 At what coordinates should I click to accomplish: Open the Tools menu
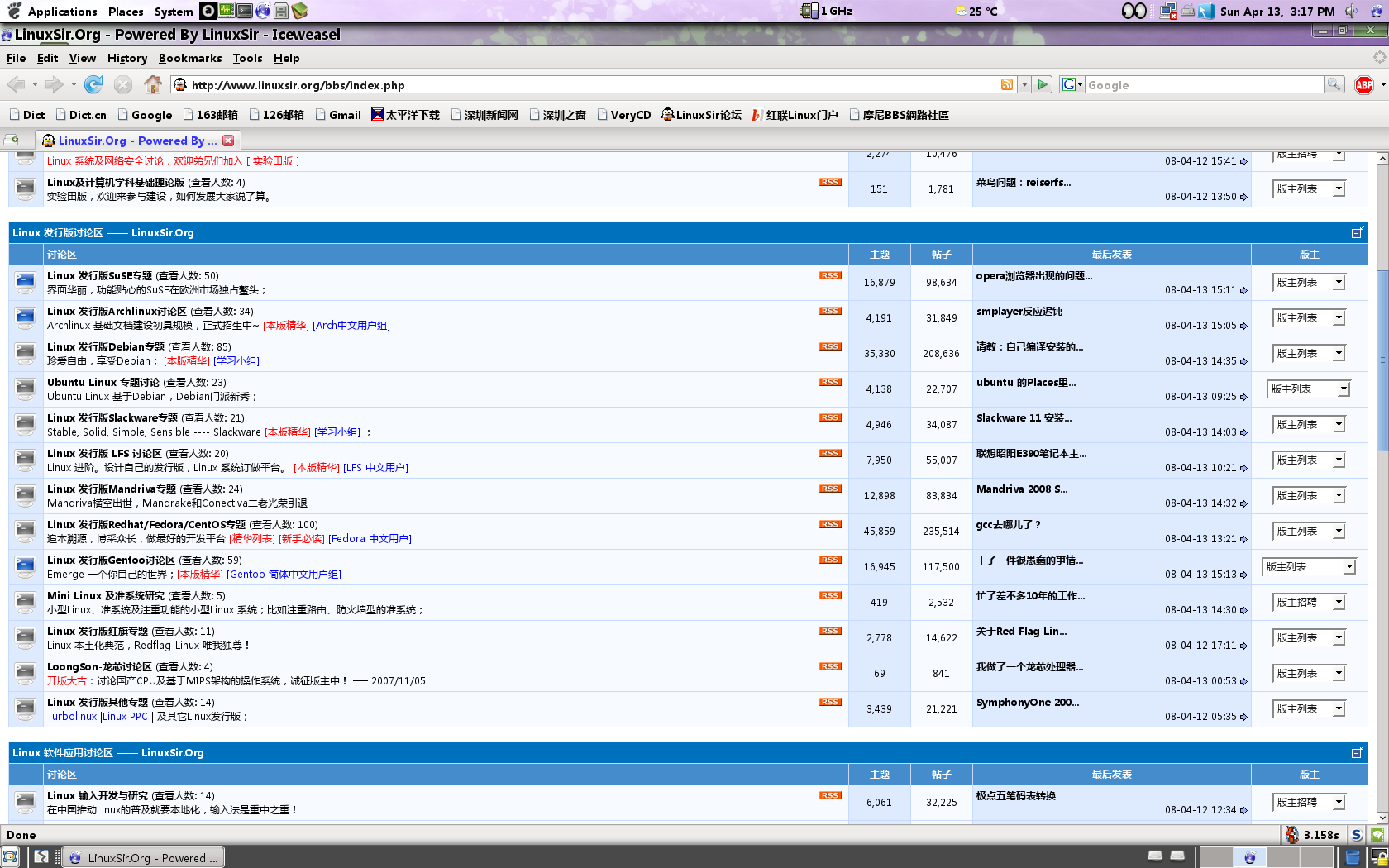tap(247, 58)
